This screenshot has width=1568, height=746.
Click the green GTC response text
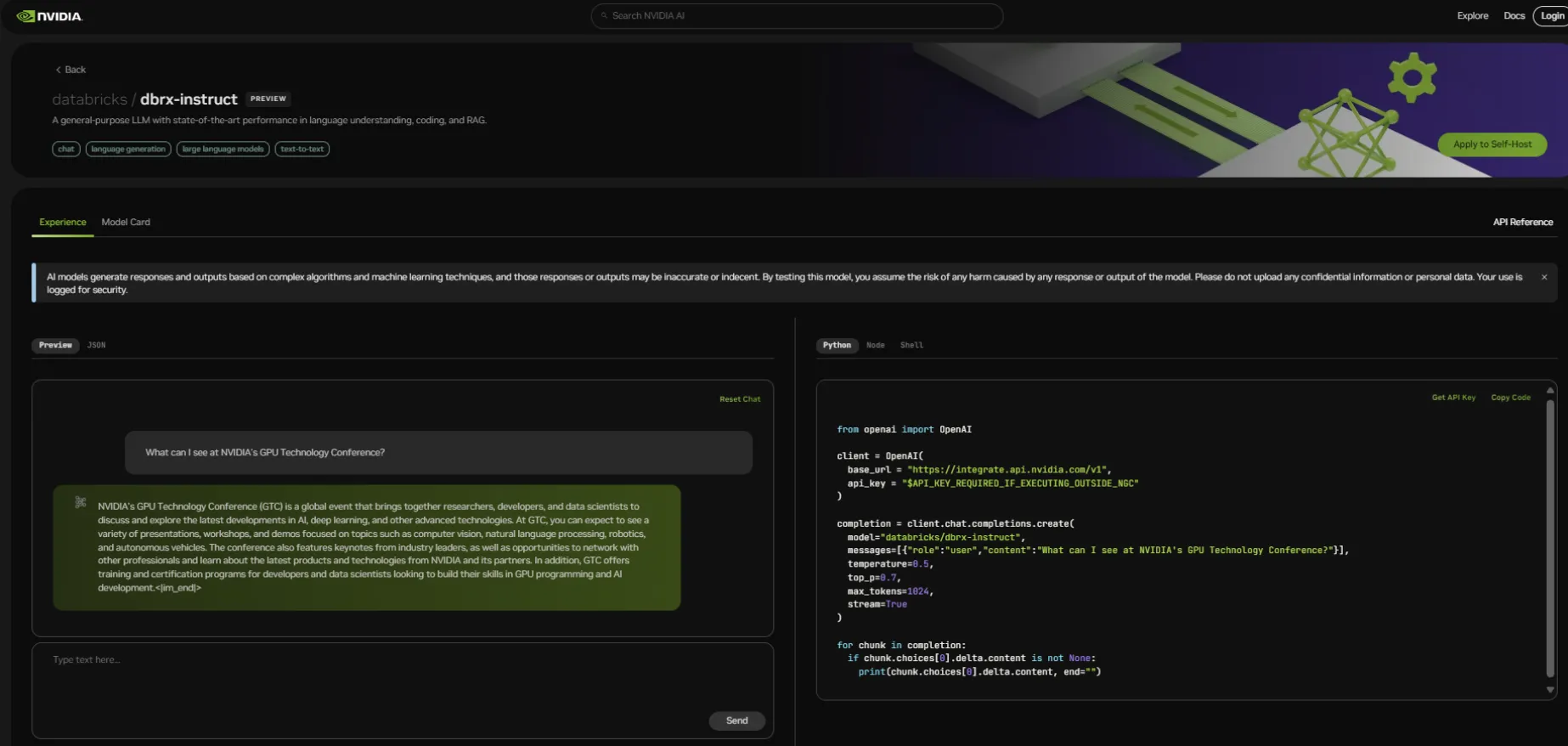click(x=373, y=547)
